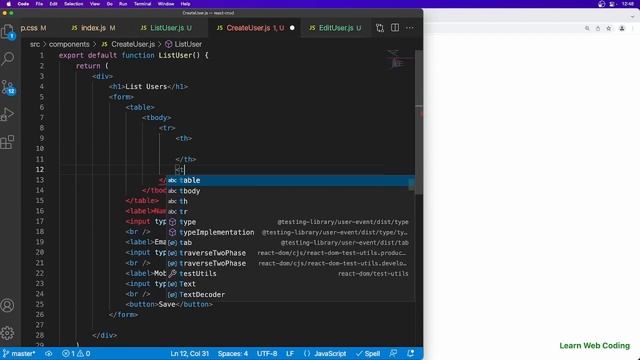
Task: Open the Terminal menu
Action: [x=142, y=4]
